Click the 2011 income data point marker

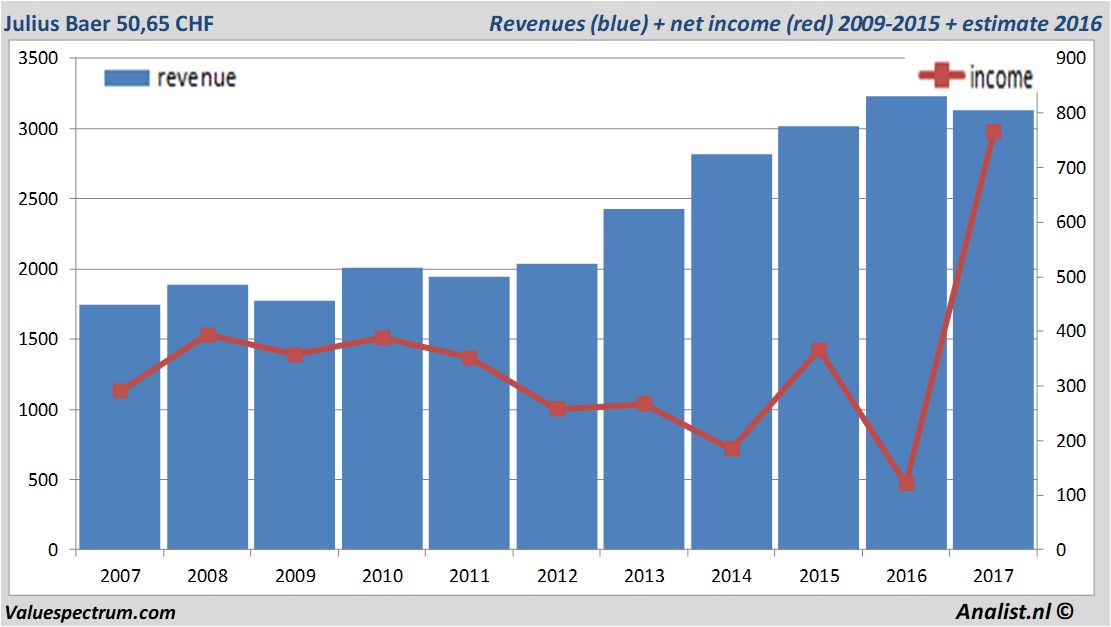(470, 358)
